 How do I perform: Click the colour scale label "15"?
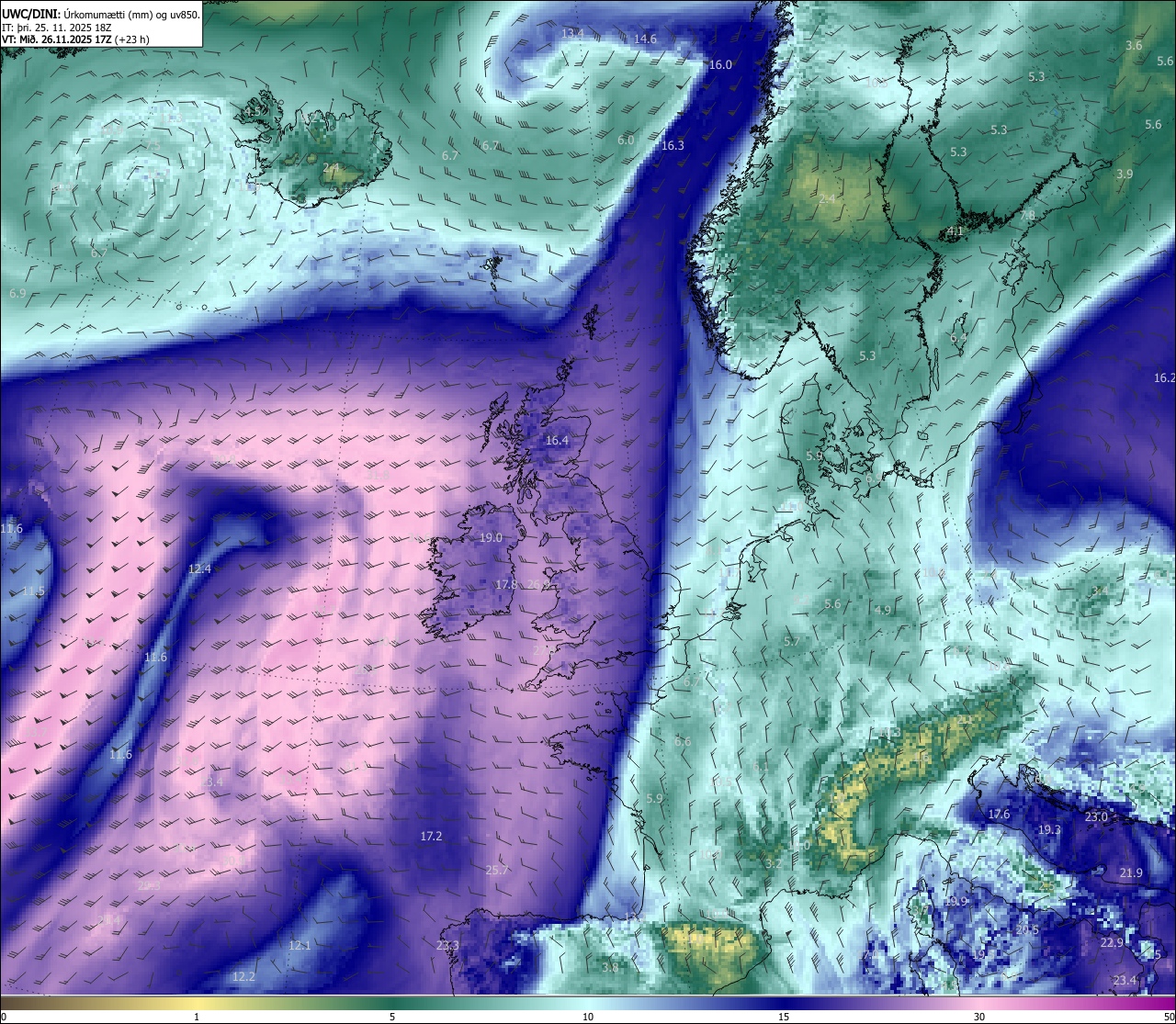pyautogui.click(x=784, y=1017)
